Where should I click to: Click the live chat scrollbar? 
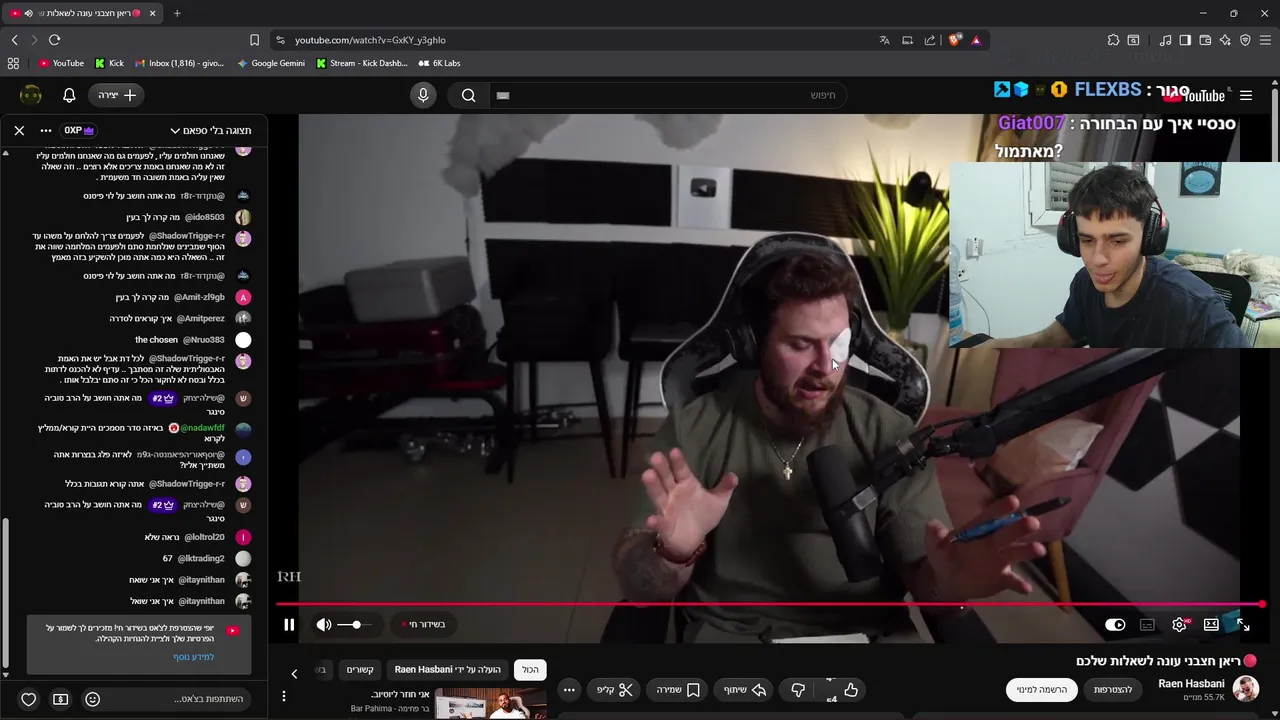pyautogui.click(x=5, y=592)
